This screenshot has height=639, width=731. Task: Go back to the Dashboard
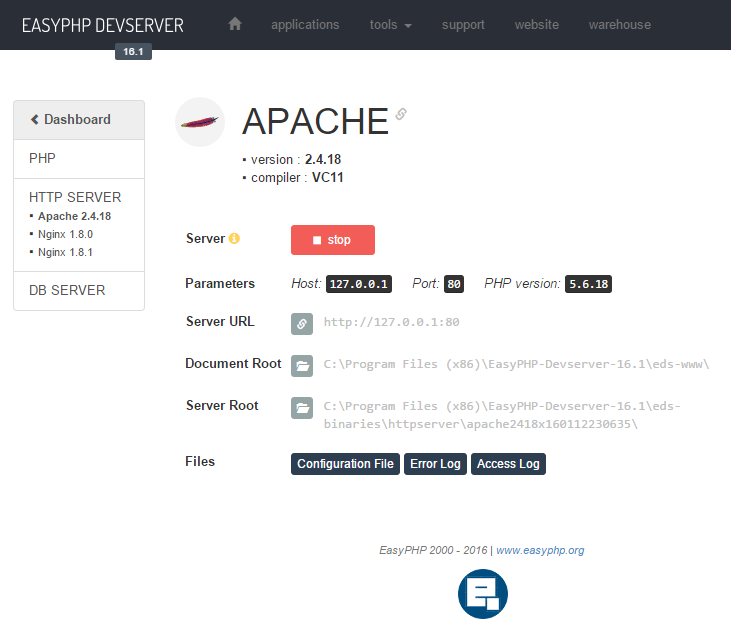pyautogui.click(x=79, y=120)
